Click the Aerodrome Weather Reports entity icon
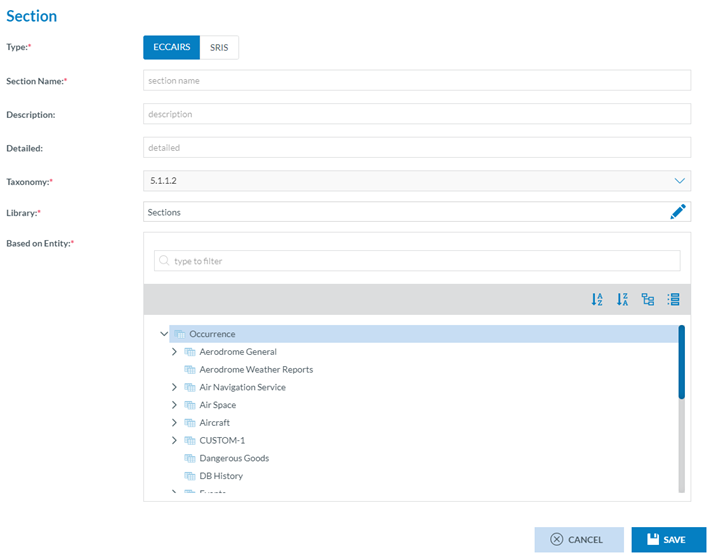The height and width of the screenshot is (555, 709). pos(189,370)
